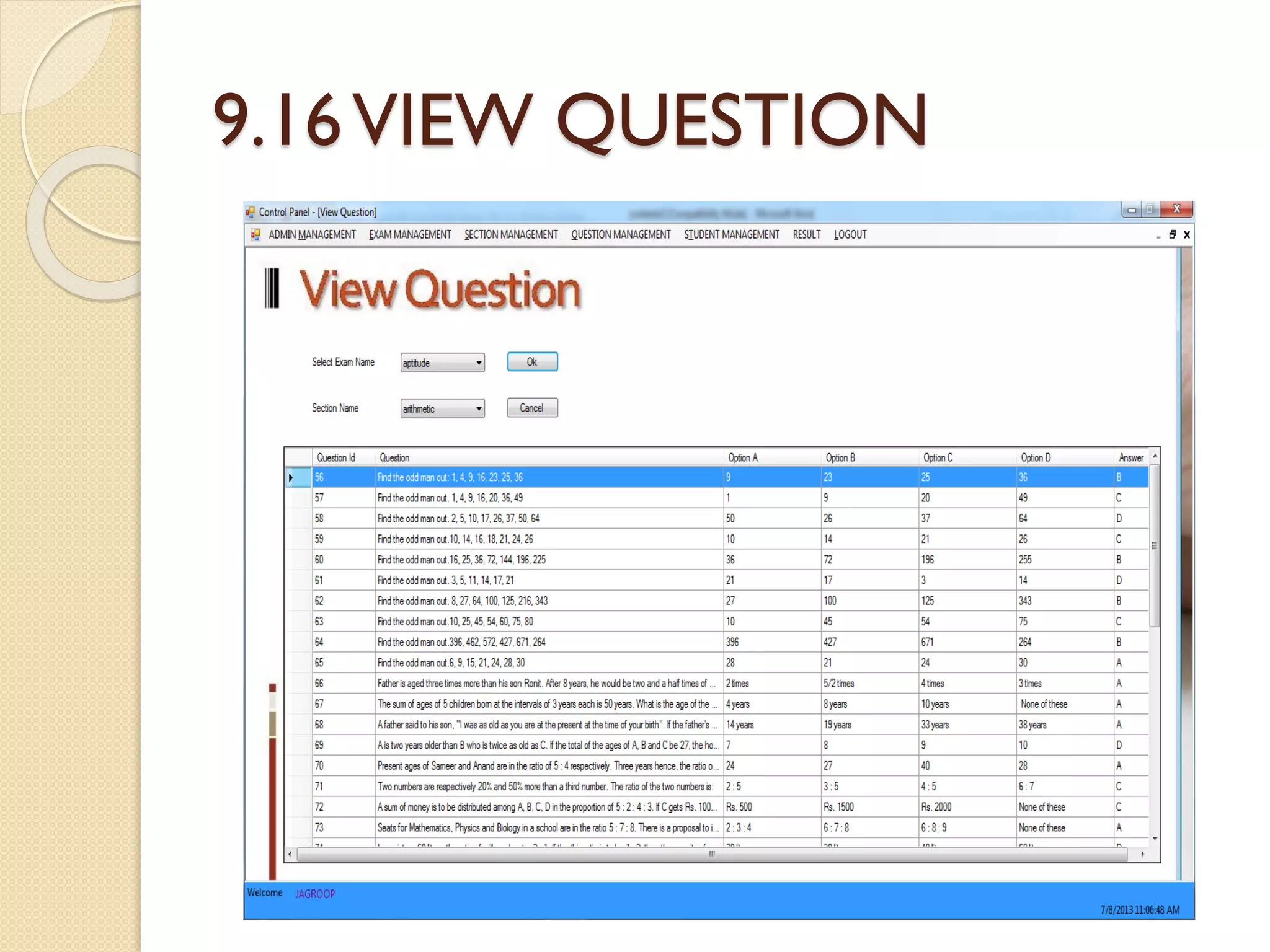Select Question Id cell 57
Viewport: 1270px width, 952px height.
tap(343, 498)
